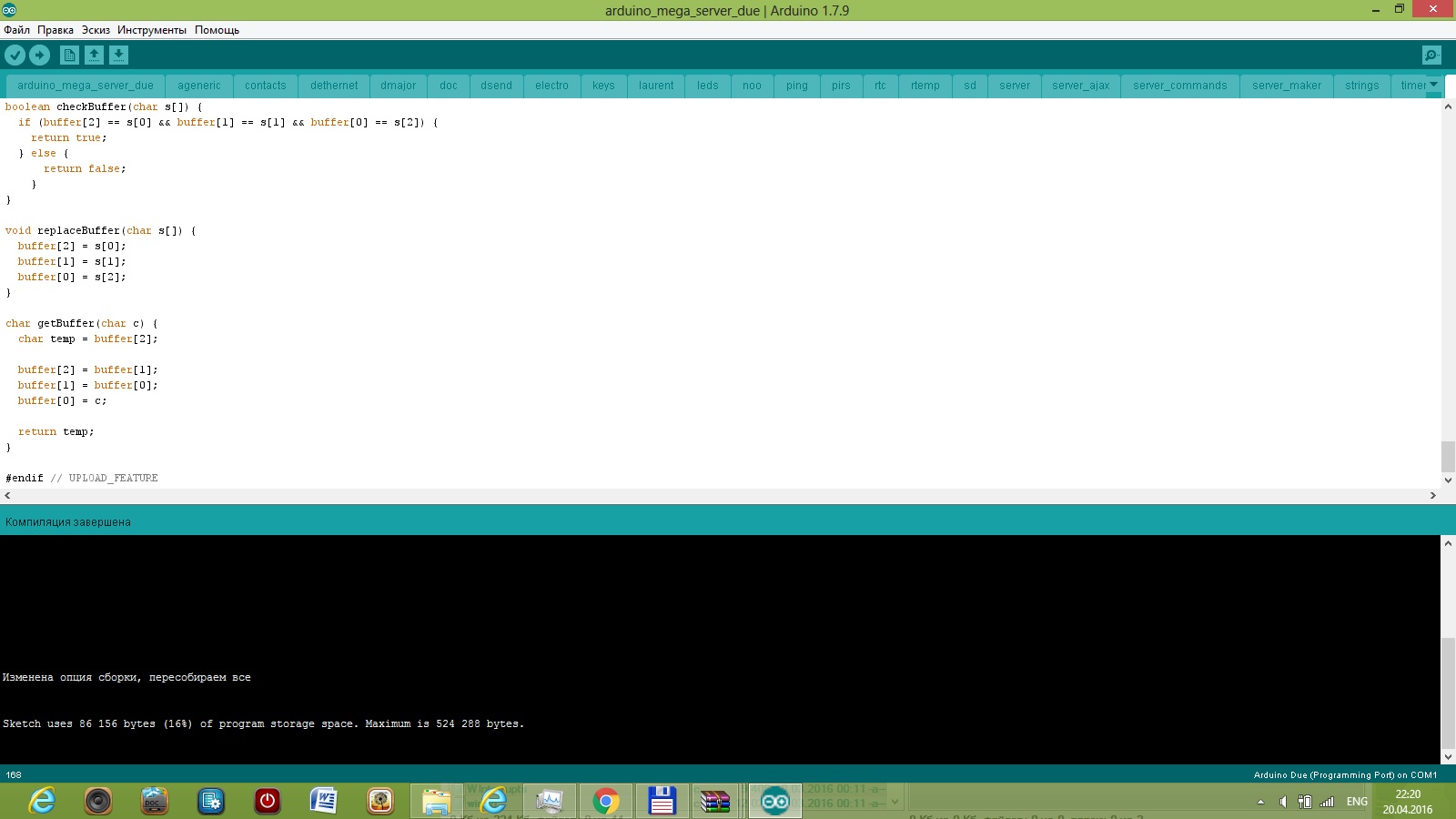Switch to the rtemp tab

[925, 86]
